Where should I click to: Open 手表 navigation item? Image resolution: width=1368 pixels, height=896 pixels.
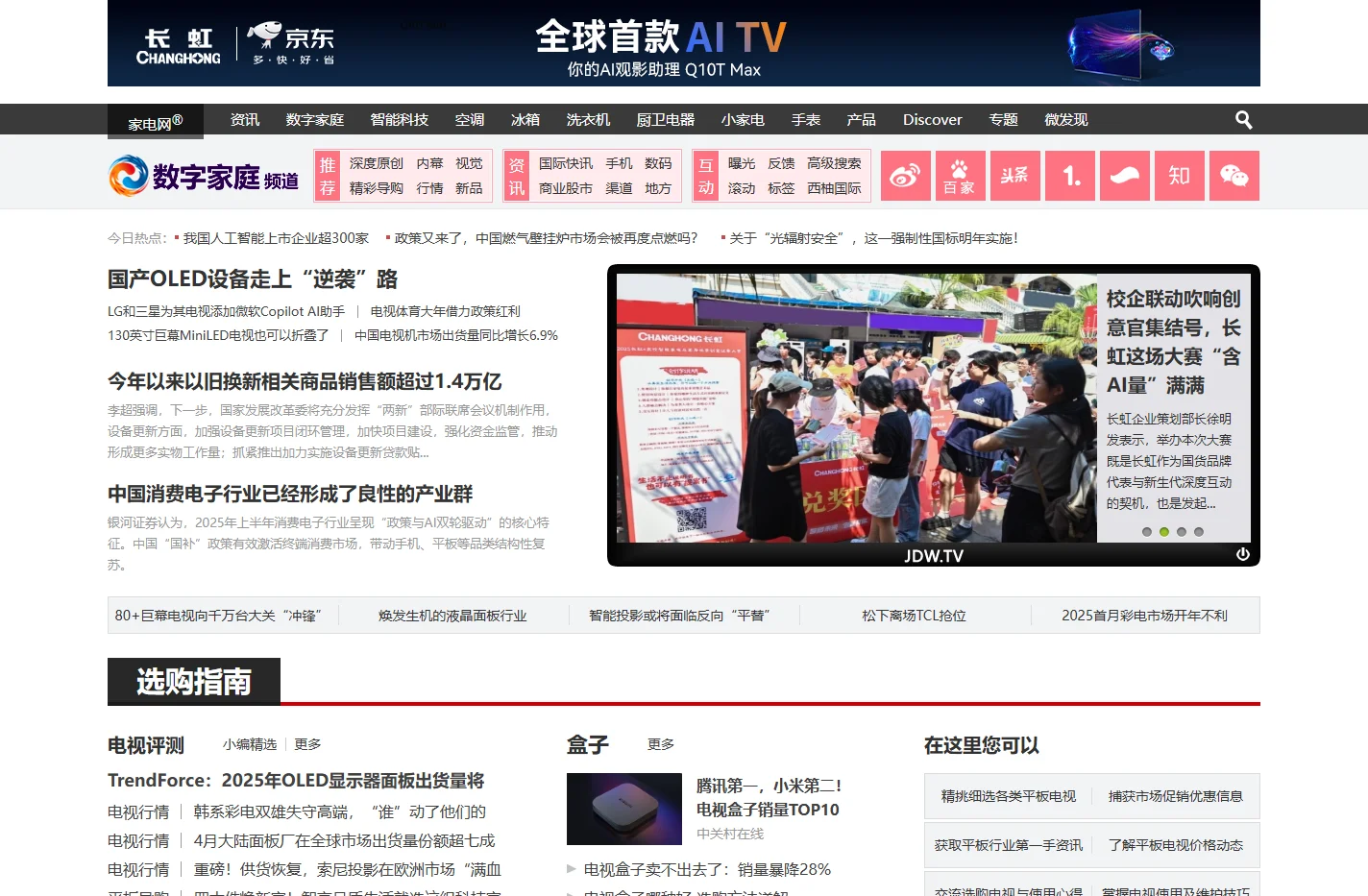tap(806, 120)
